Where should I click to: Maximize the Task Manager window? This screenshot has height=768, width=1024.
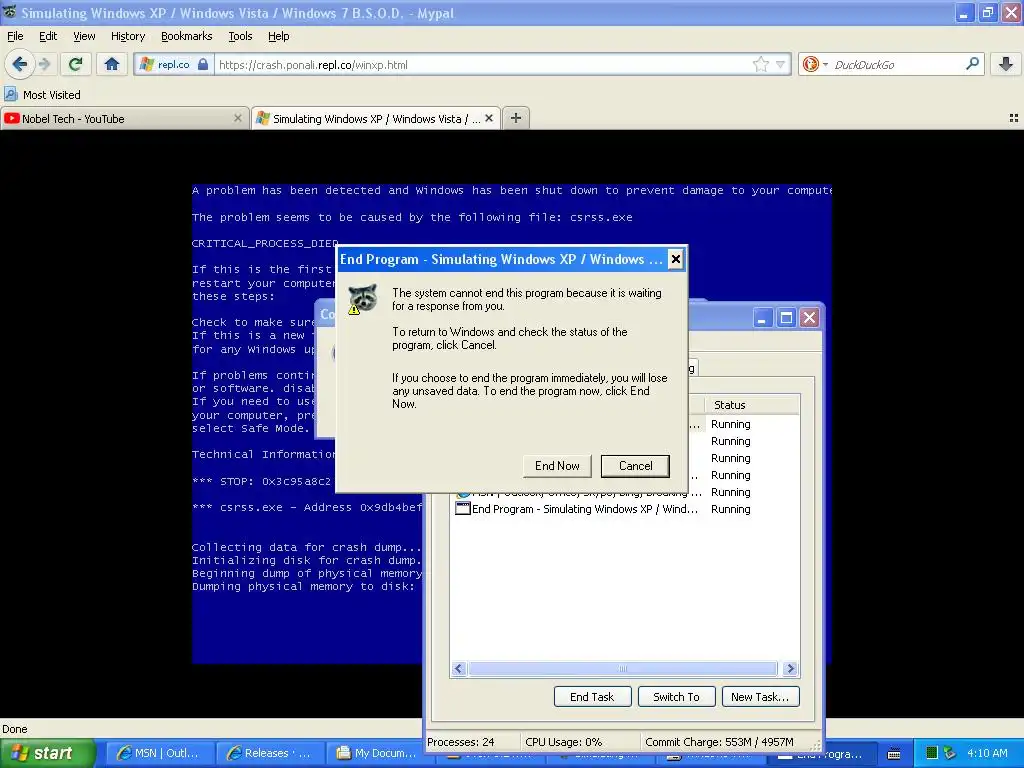[786, 318]
